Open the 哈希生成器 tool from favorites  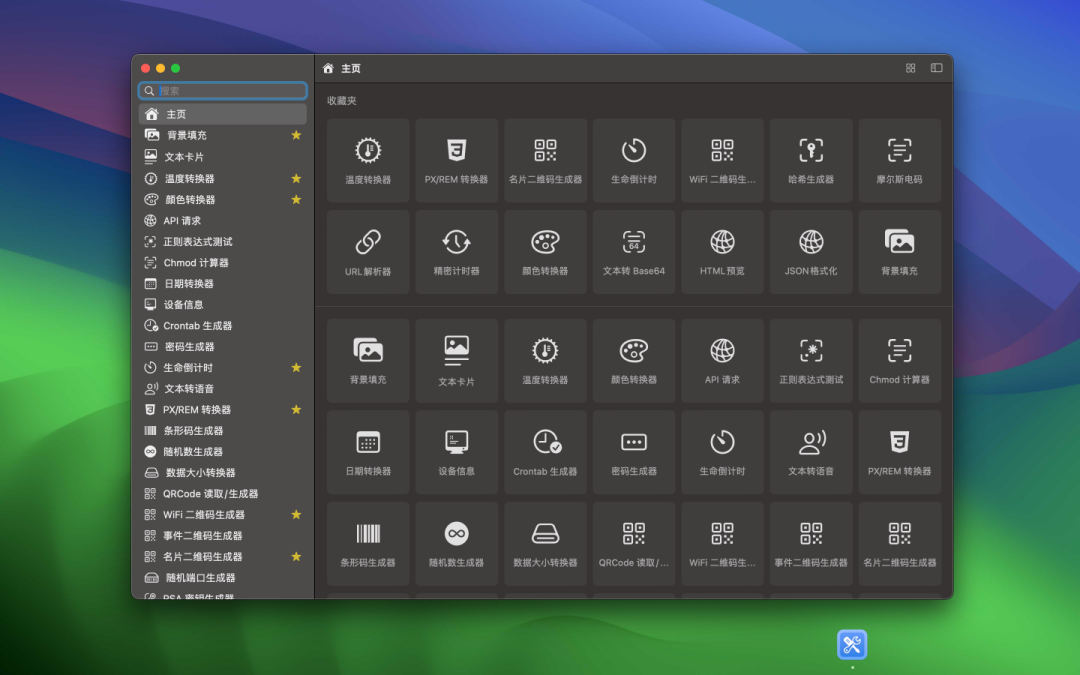[810, 160]
